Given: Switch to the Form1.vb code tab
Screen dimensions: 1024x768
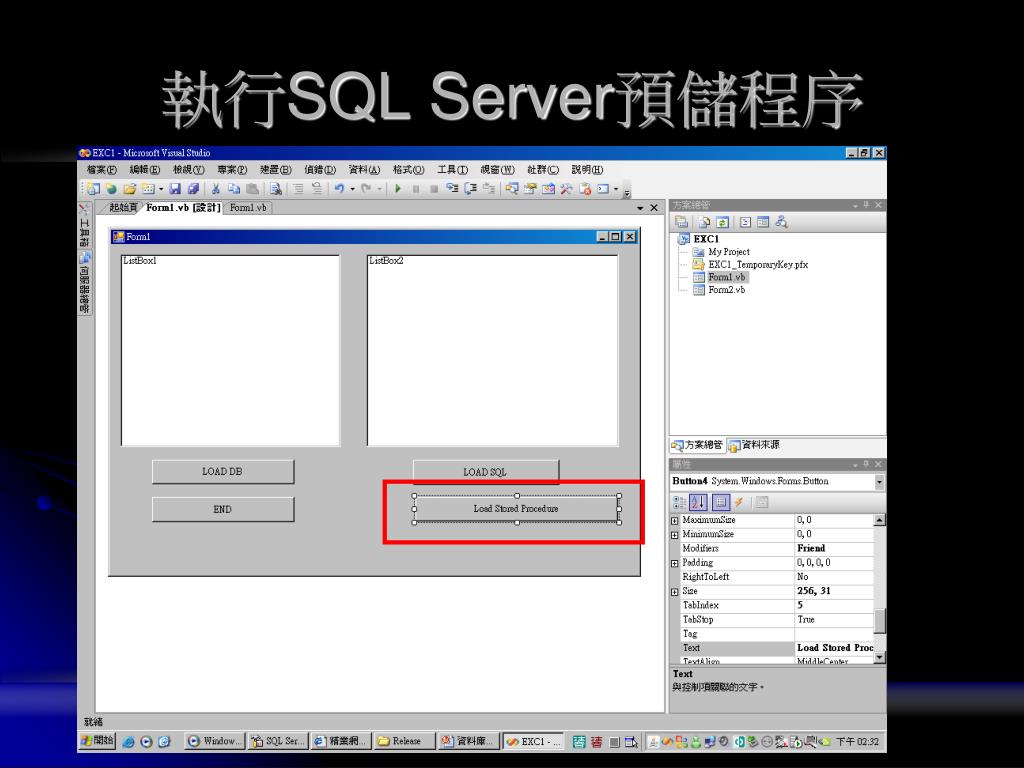Looking at the screenshot, I should (248, 208).
